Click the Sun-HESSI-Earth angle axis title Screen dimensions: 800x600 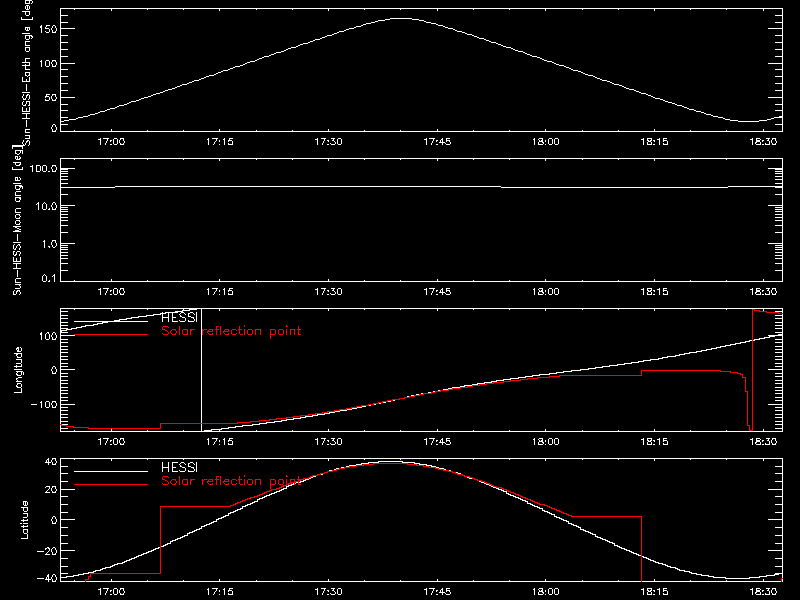point(28,72)
